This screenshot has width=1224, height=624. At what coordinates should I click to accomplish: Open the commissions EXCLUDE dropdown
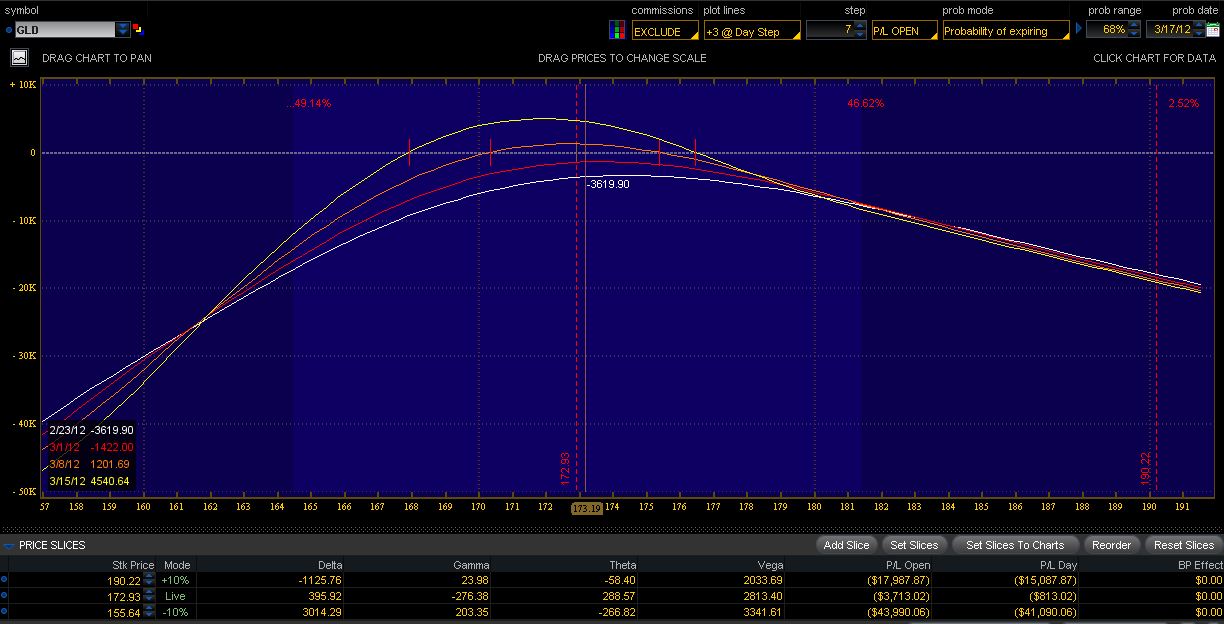[x=664, y=31]
